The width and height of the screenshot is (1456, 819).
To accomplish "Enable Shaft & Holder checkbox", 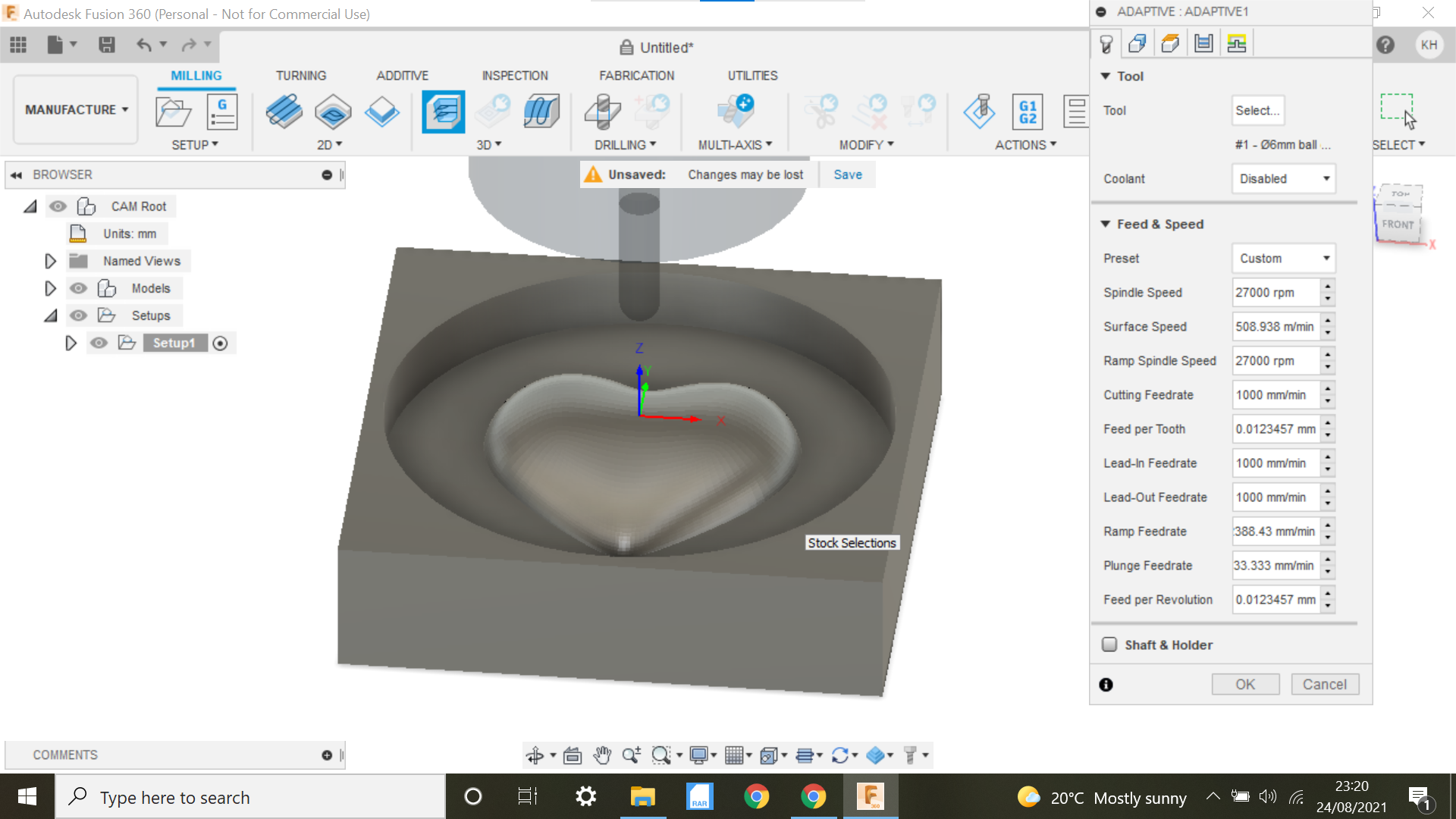I will point(1109,644).
